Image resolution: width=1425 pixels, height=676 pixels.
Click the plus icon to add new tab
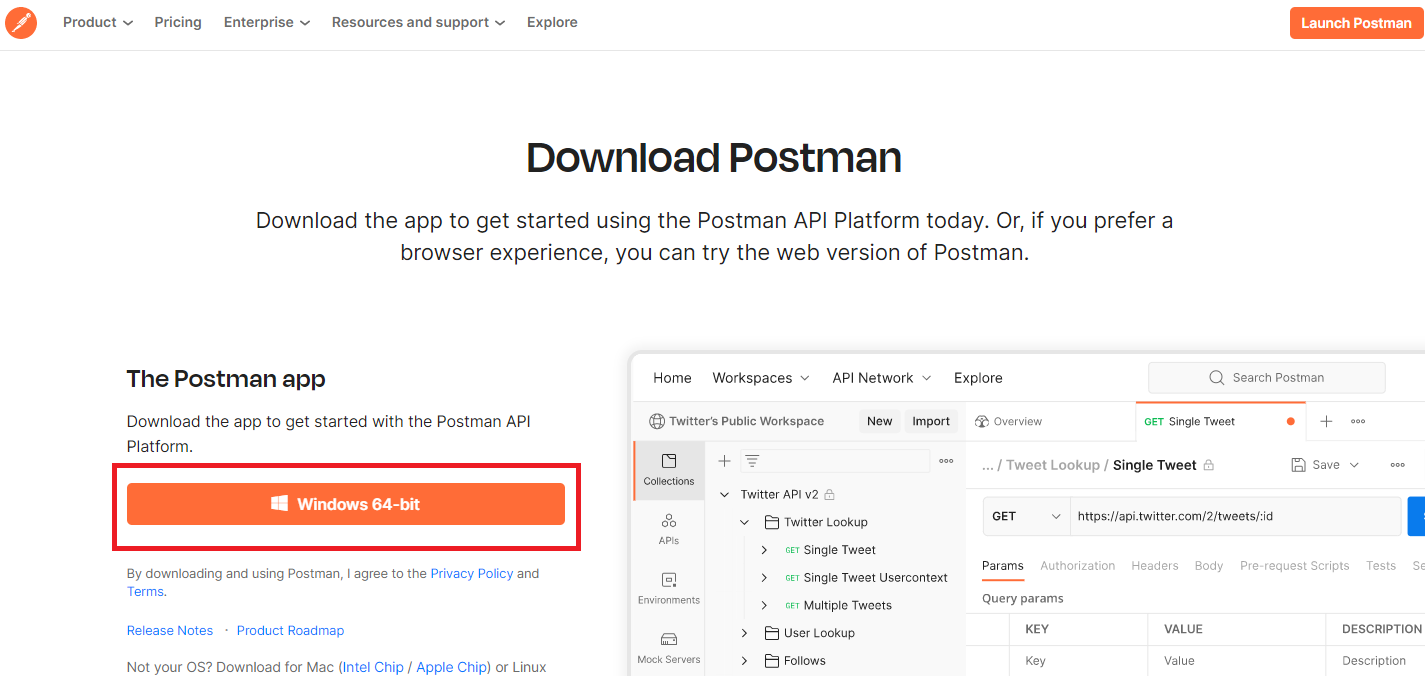point(1326,422)
